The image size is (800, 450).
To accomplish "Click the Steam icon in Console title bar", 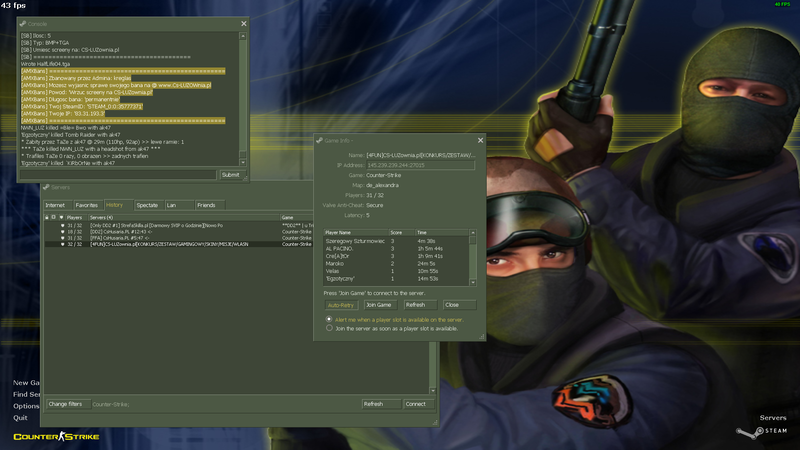I will 24,22.
